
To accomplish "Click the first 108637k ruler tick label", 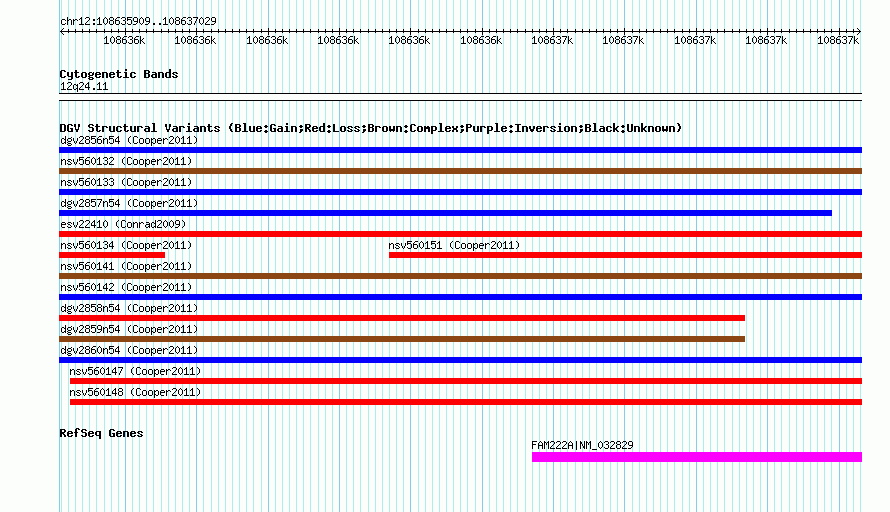I will pyautogui.click(x=552, y=40).
